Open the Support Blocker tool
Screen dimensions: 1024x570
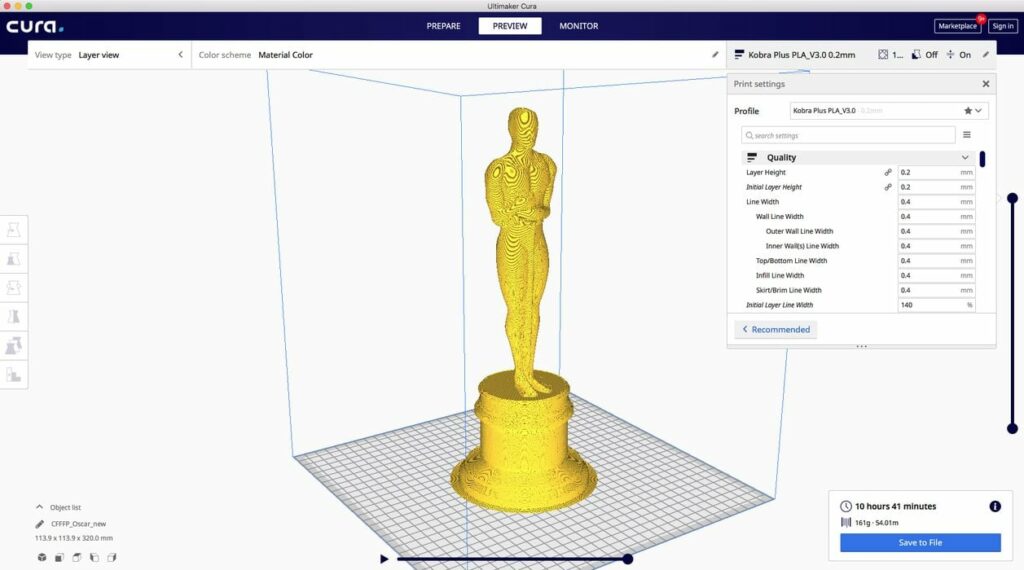tap(14, 375)
